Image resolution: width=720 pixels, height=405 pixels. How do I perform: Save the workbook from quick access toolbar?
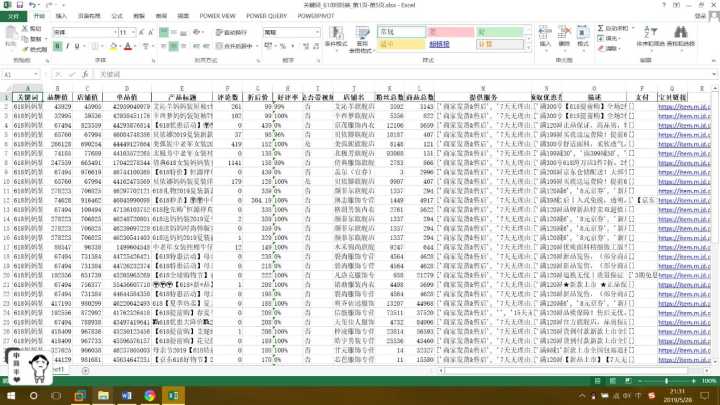(20, 5)
